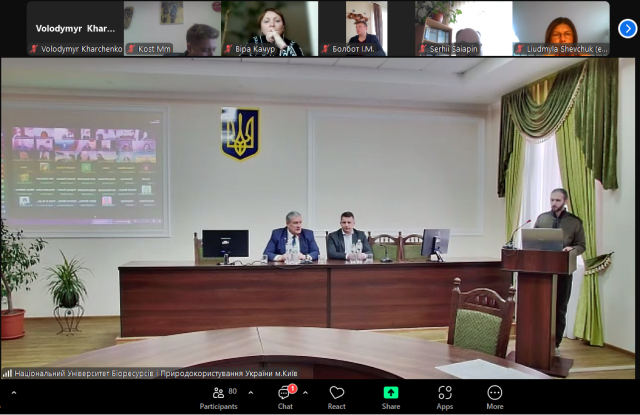Click the main speaker name label Національний Університет
The height and width of the screenshot is (415, 640).
tap(156, 373)
